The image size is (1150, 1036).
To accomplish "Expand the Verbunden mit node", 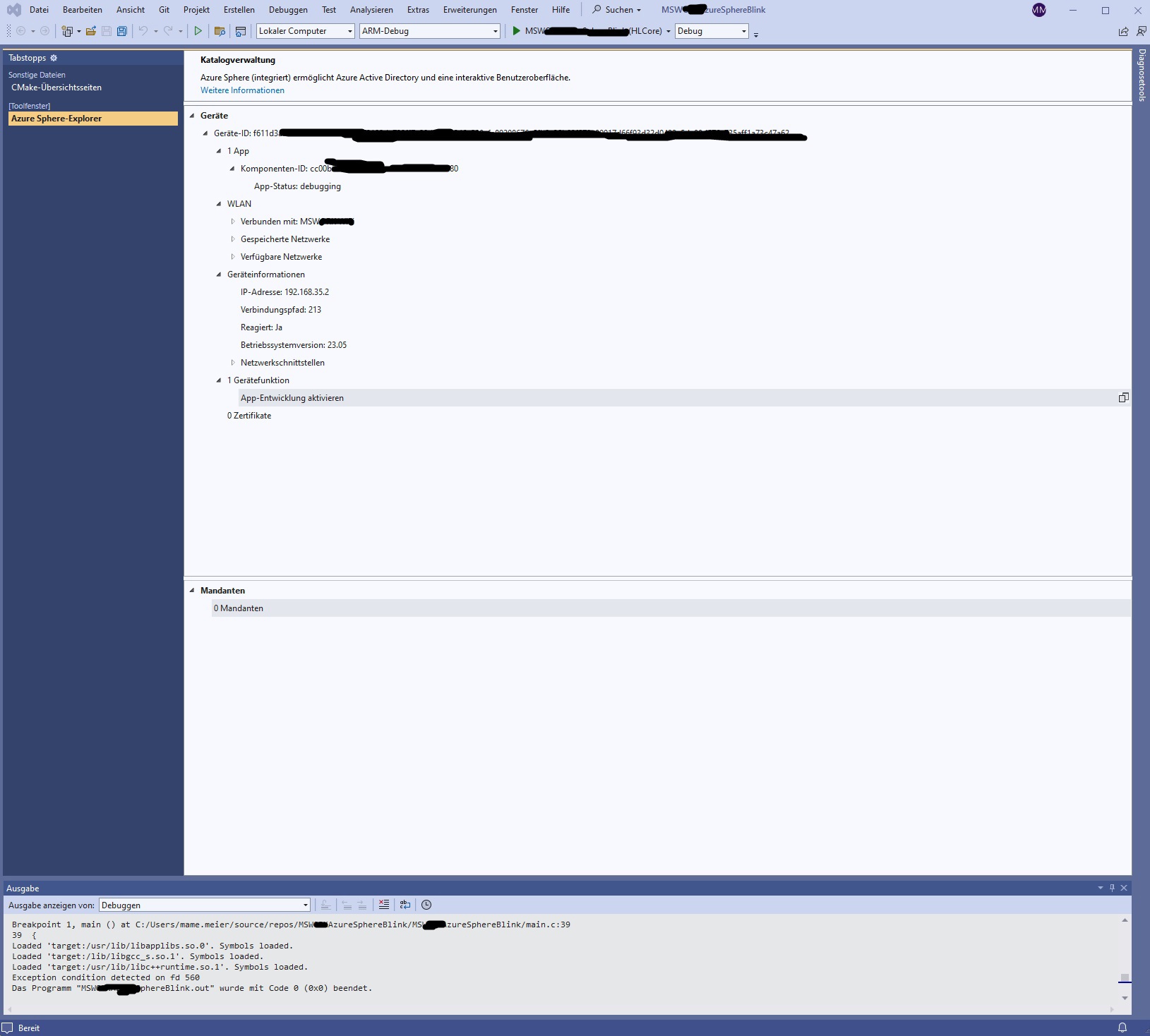I will pyautogui.click(x=232, y=222).
